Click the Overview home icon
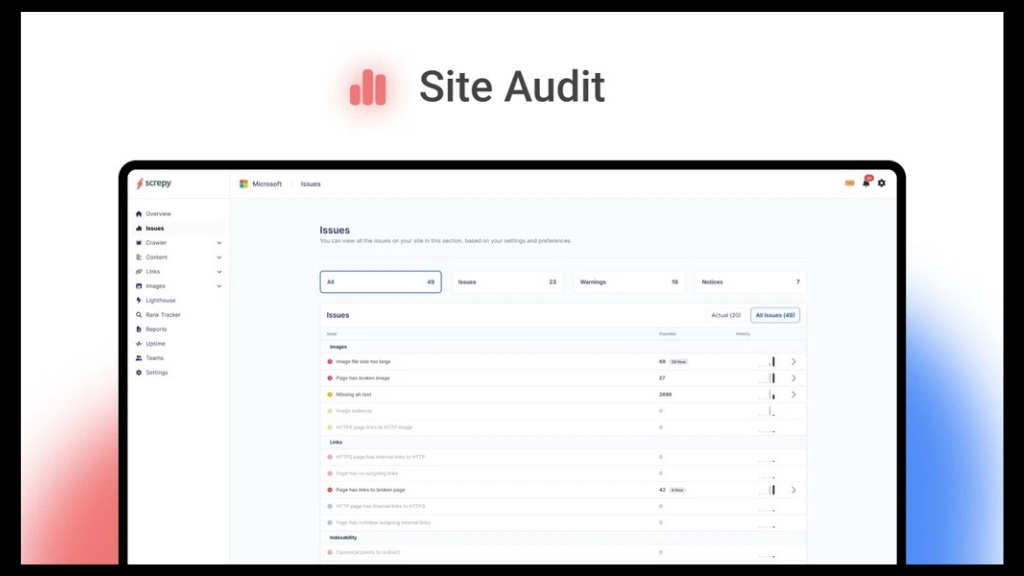1024x576 pixels. tap(137, 213)
